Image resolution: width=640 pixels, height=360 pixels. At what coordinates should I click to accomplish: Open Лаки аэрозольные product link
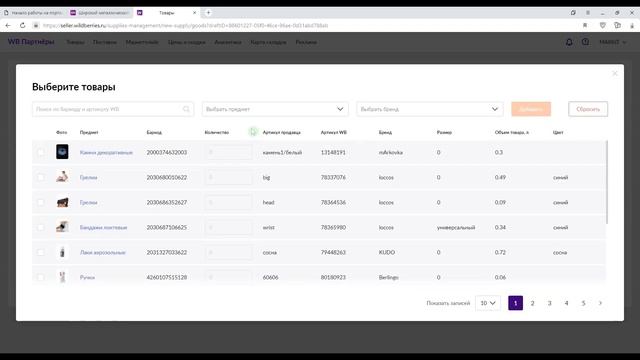103,252
